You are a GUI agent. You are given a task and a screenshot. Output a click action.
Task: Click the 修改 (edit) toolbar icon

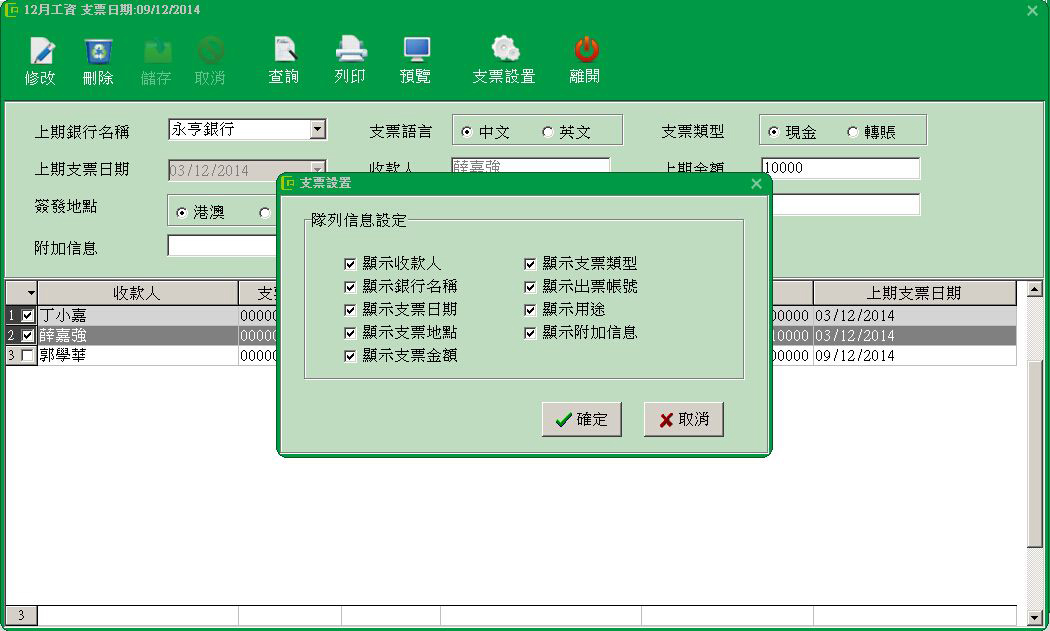[x=41, y=51]
